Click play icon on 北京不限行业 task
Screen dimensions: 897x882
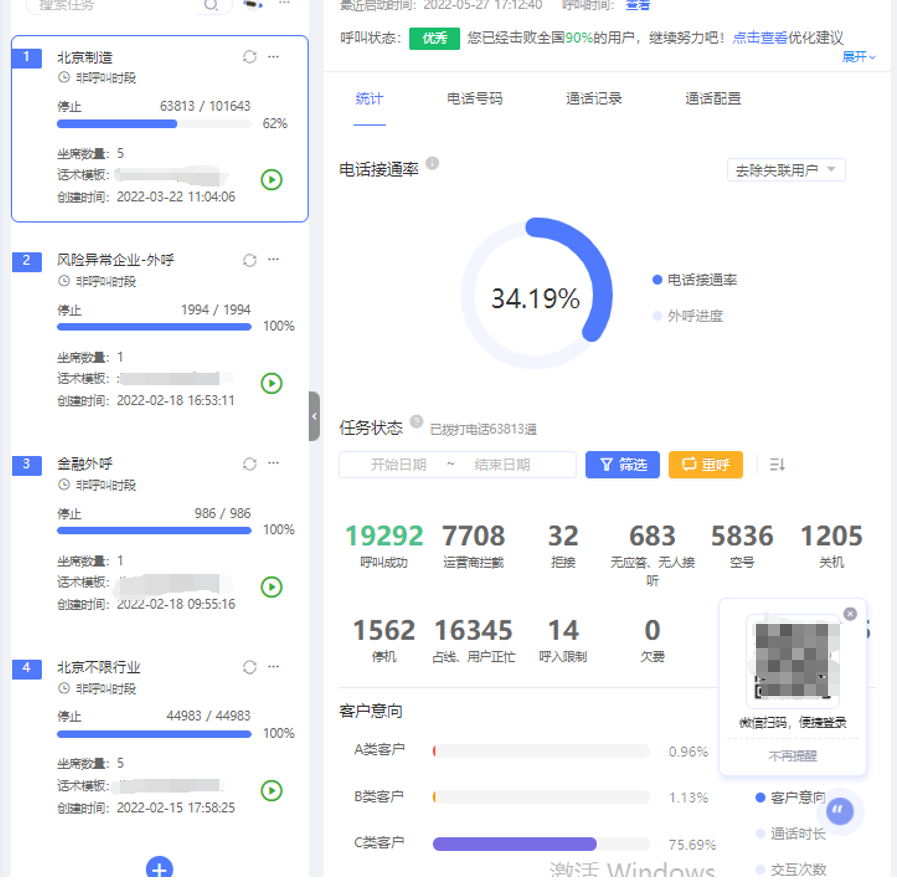271,790
